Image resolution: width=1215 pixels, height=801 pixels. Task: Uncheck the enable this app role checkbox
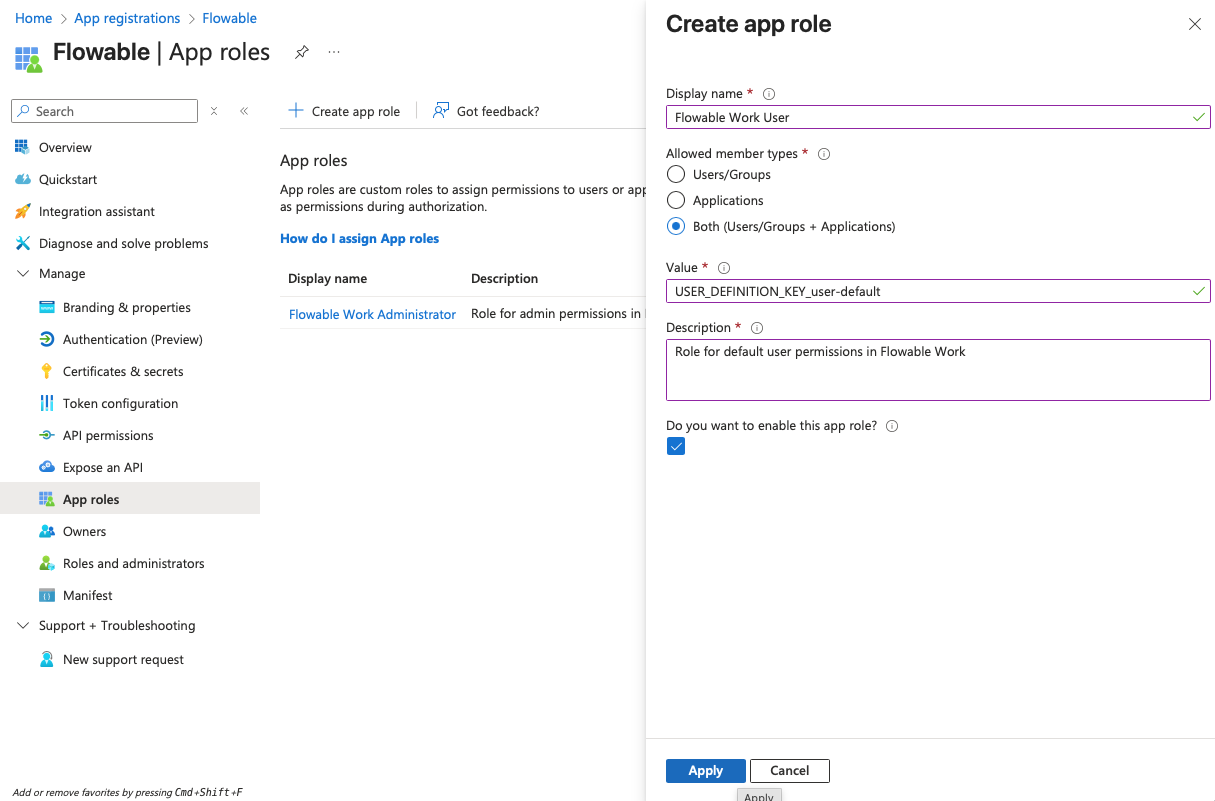tap(676, 447)
